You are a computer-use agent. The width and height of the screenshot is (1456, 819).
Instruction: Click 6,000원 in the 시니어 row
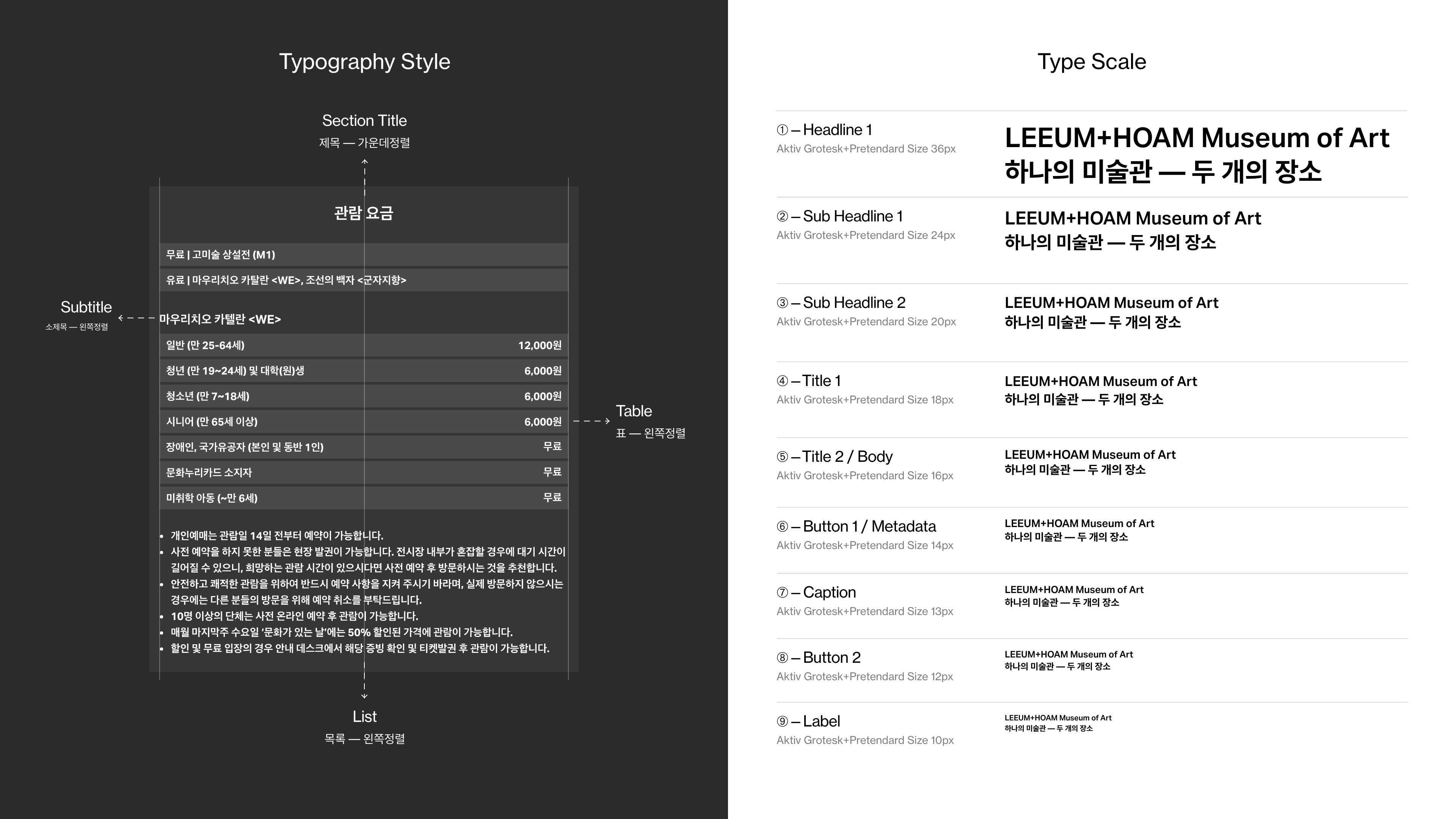[x=543, y=422]
